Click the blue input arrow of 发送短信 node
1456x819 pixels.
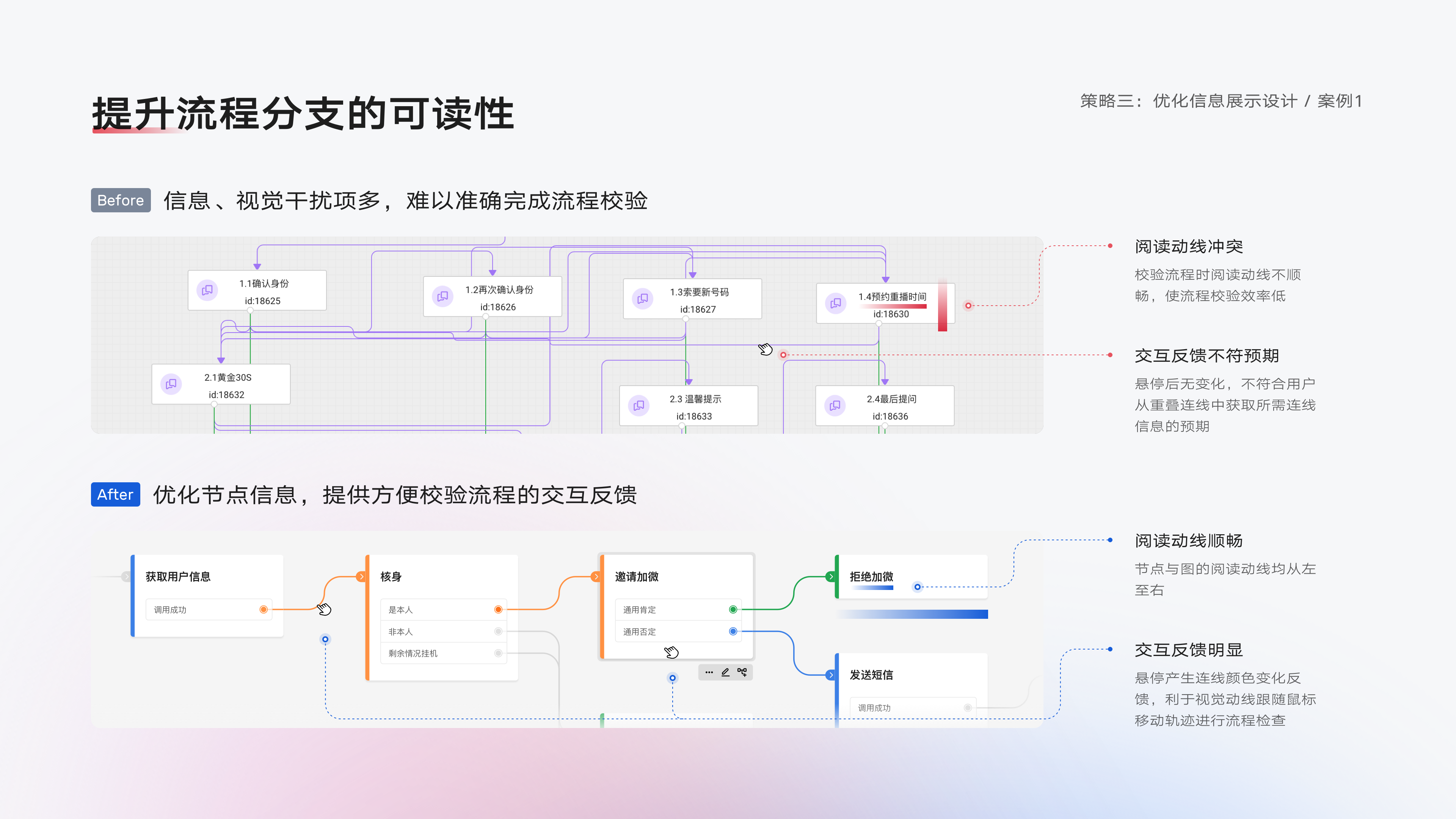point(830,675)
